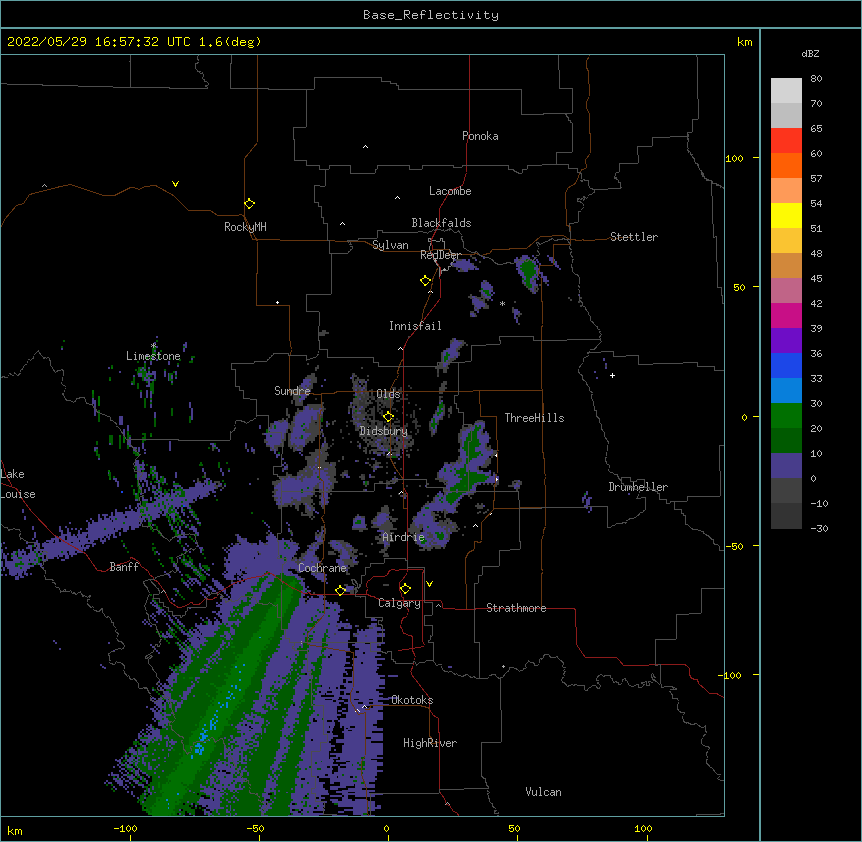Click the 80 dBZ white color swatch
862x842 pixels.
coord(786,91)
